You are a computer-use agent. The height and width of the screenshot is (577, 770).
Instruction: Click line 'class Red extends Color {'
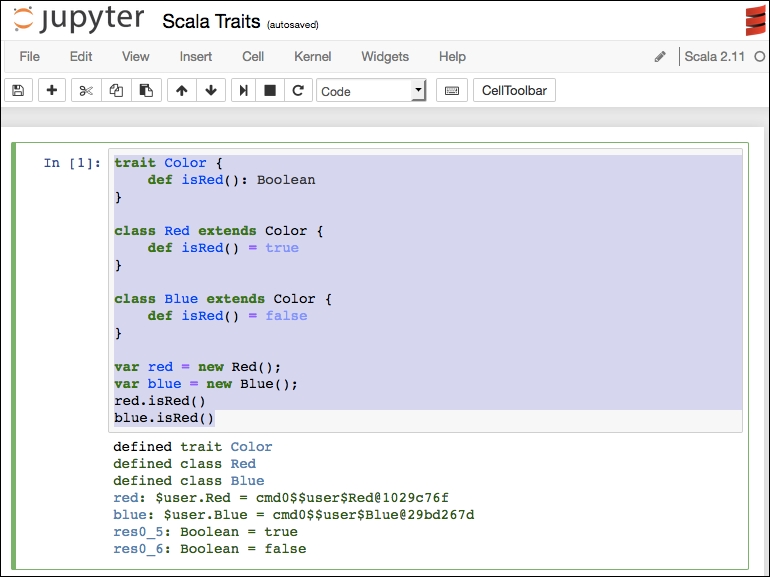point(219,231)
